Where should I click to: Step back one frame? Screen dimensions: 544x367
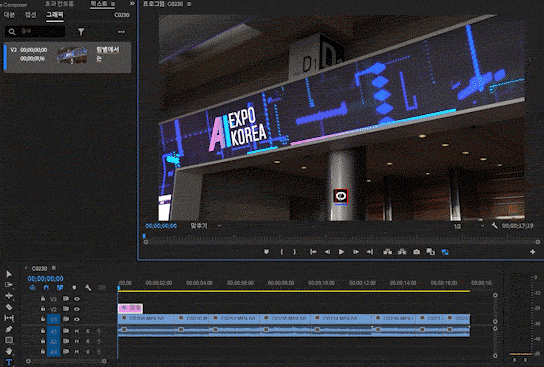pos(327,252)
